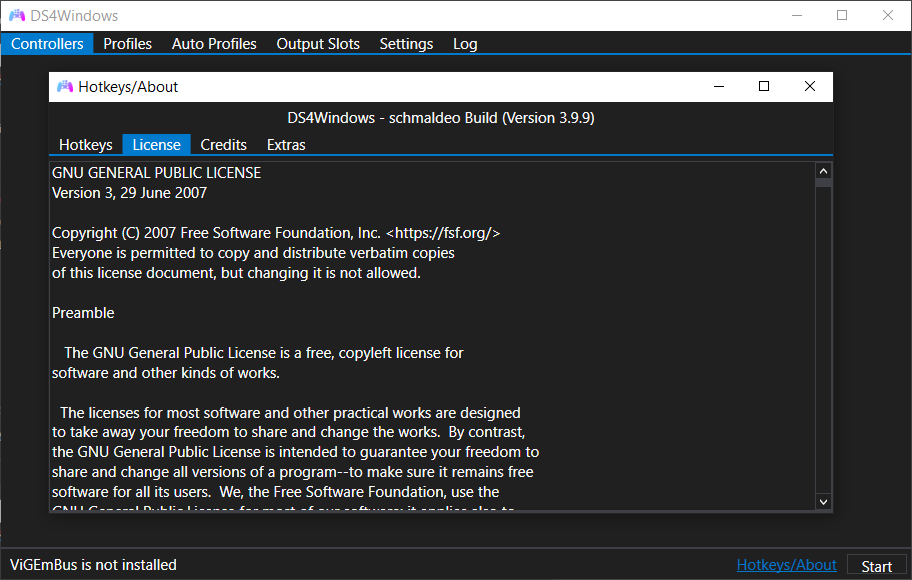The height and width of the screenshot is (580, 912).
Task: Click the license scrollbar thumb
Action: click(823, 182)
